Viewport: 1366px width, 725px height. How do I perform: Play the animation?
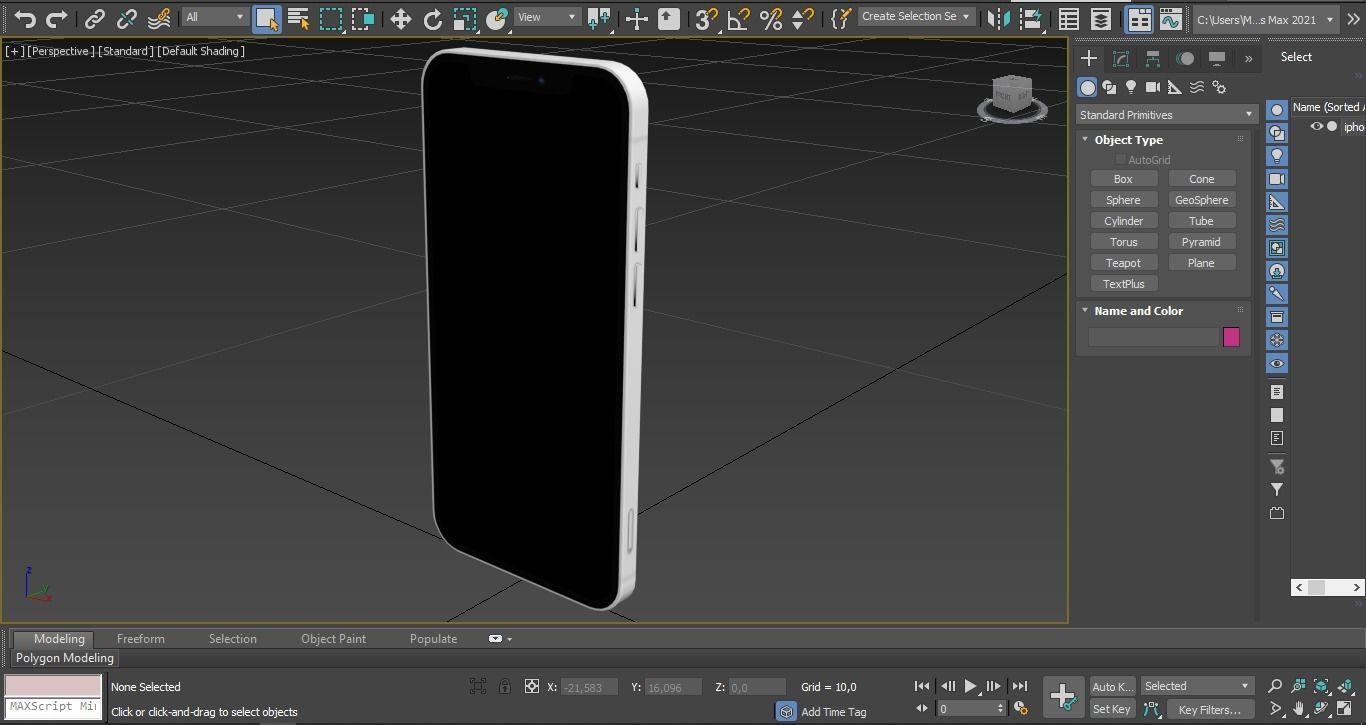click(970, 686)
